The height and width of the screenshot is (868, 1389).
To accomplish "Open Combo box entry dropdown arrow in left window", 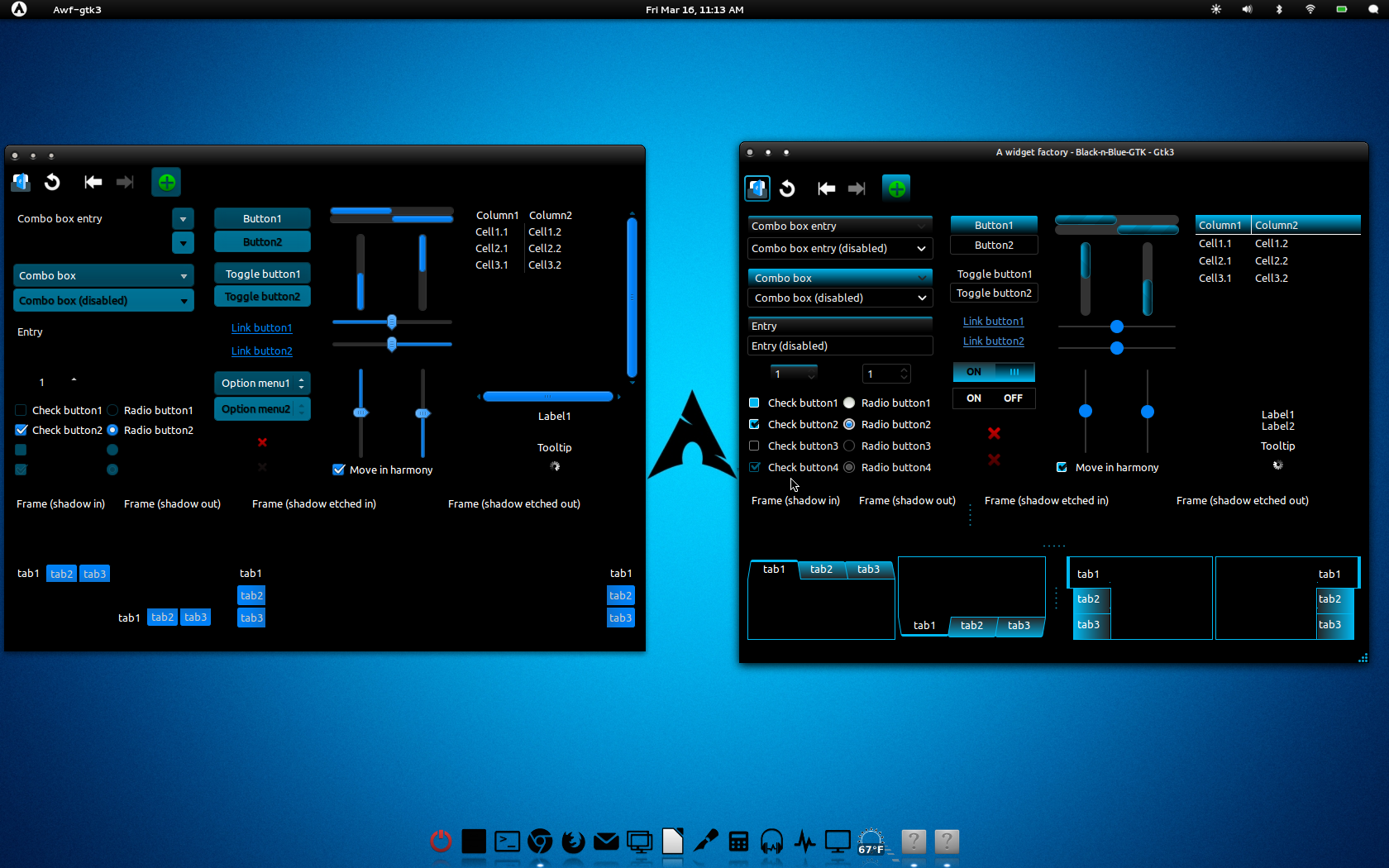I will pyautogui.click(x=183, y=218).
